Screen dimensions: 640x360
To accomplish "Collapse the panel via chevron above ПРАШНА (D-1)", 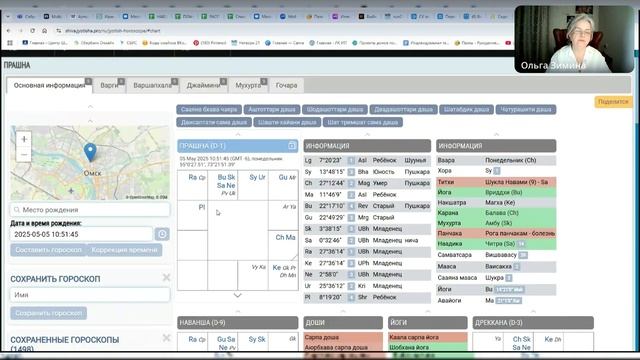I will click(x=238, y=134).
